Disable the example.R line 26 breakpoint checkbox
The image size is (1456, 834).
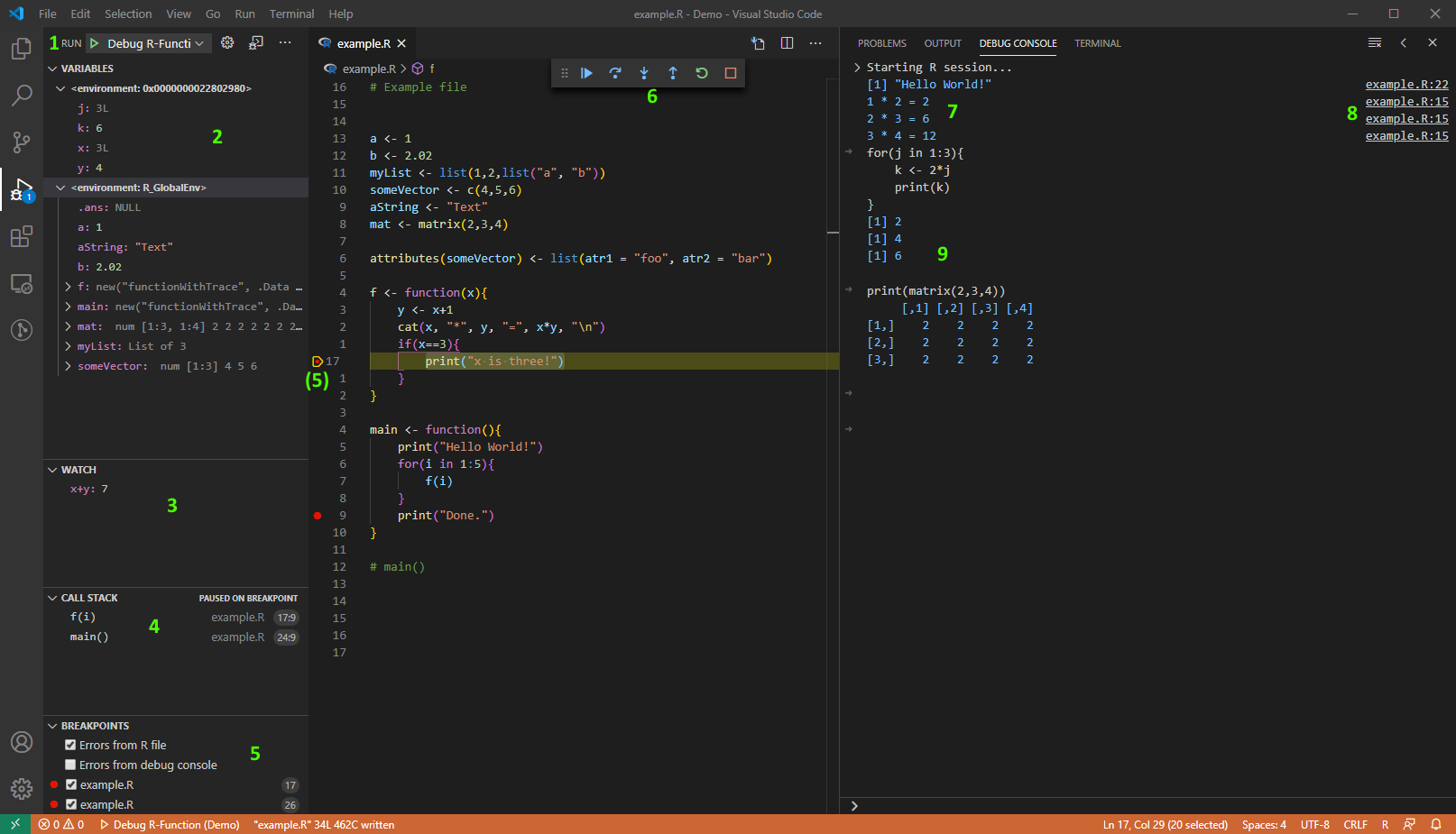tap(70, 804)
